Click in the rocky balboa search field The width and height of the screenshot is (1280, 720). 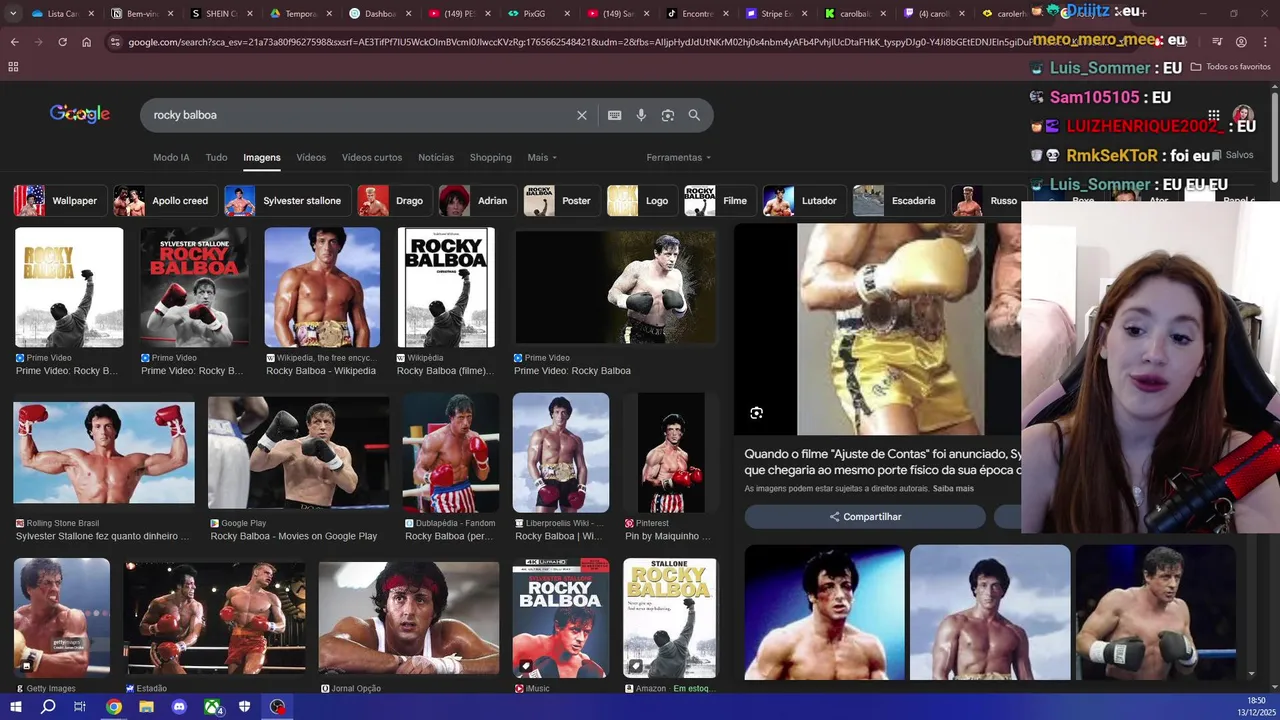[x=360, y=115]
